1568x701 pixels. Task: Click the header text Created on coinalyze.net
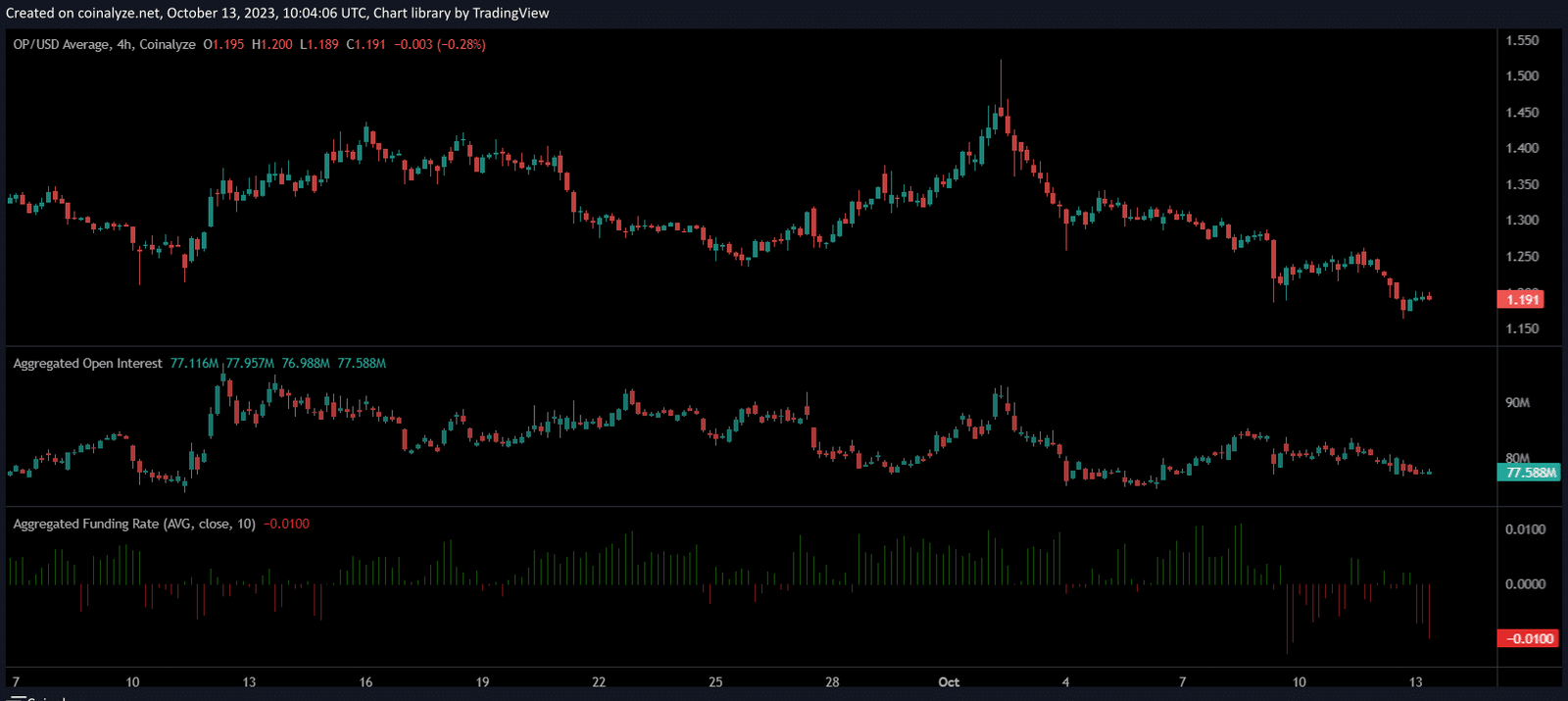click(83, 13)
